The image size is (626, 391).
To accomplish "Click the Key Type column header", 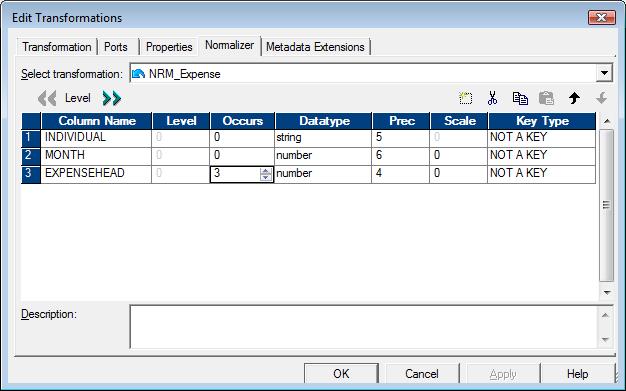I will pos(542,121).
